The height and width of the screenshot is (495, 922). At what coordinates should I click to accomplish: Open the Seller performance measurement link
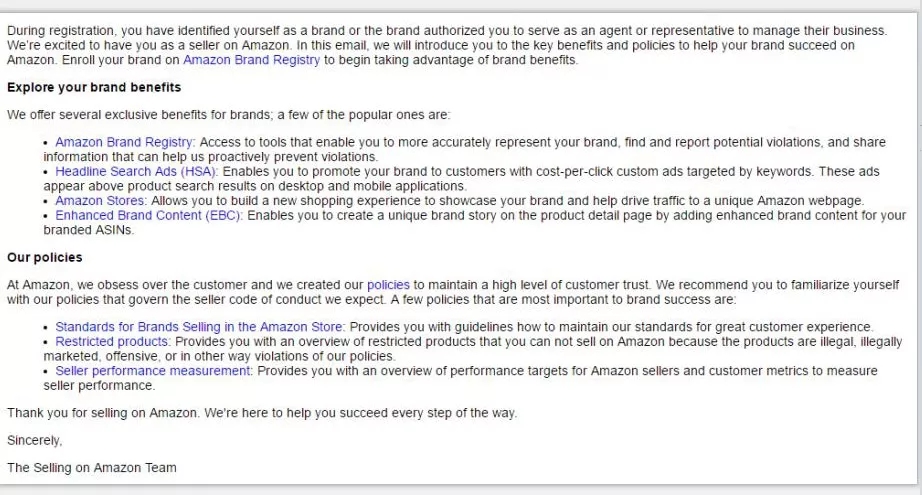click(153, 371)
